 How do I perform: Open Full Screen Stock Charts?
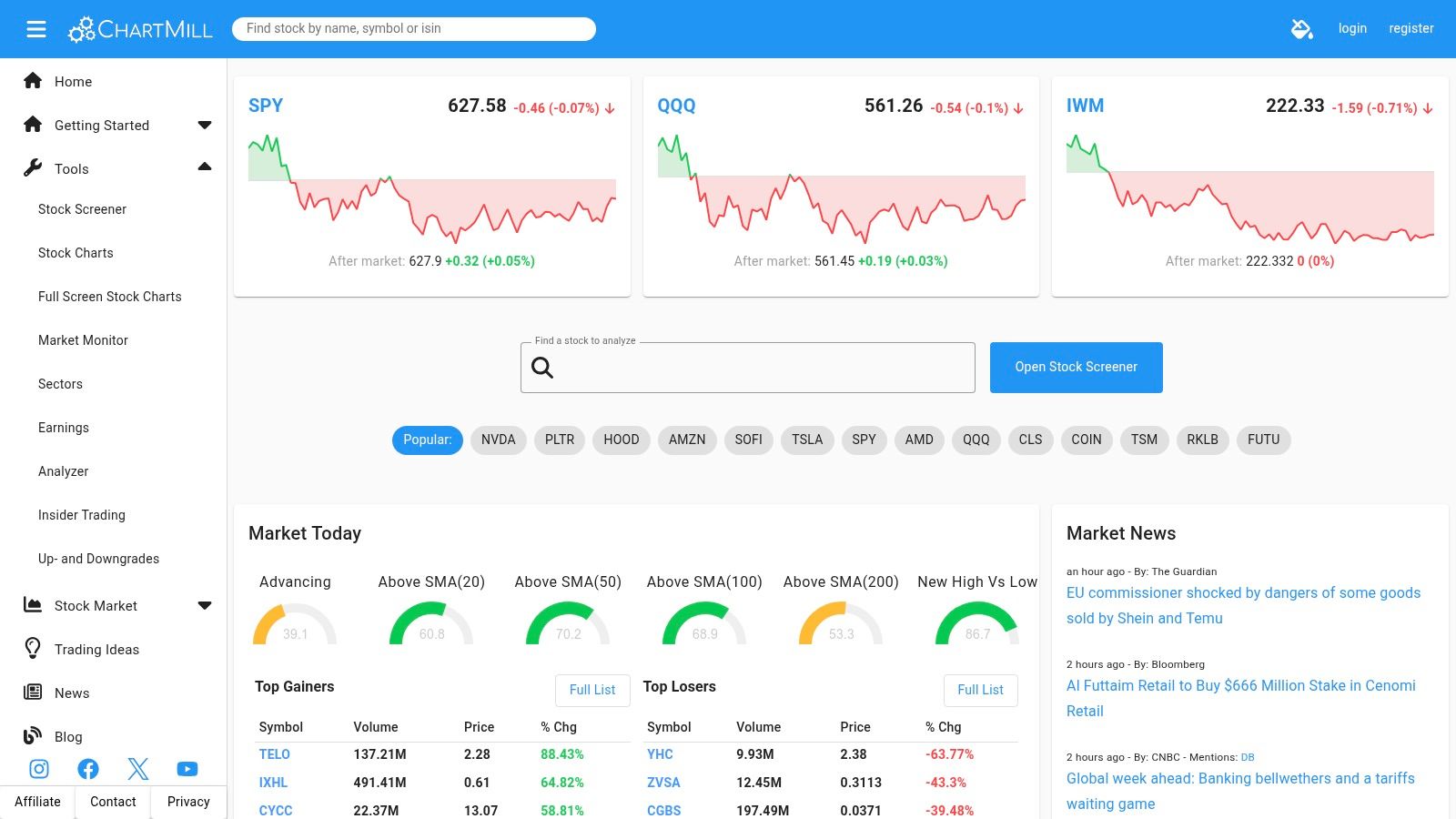[109, 297]
